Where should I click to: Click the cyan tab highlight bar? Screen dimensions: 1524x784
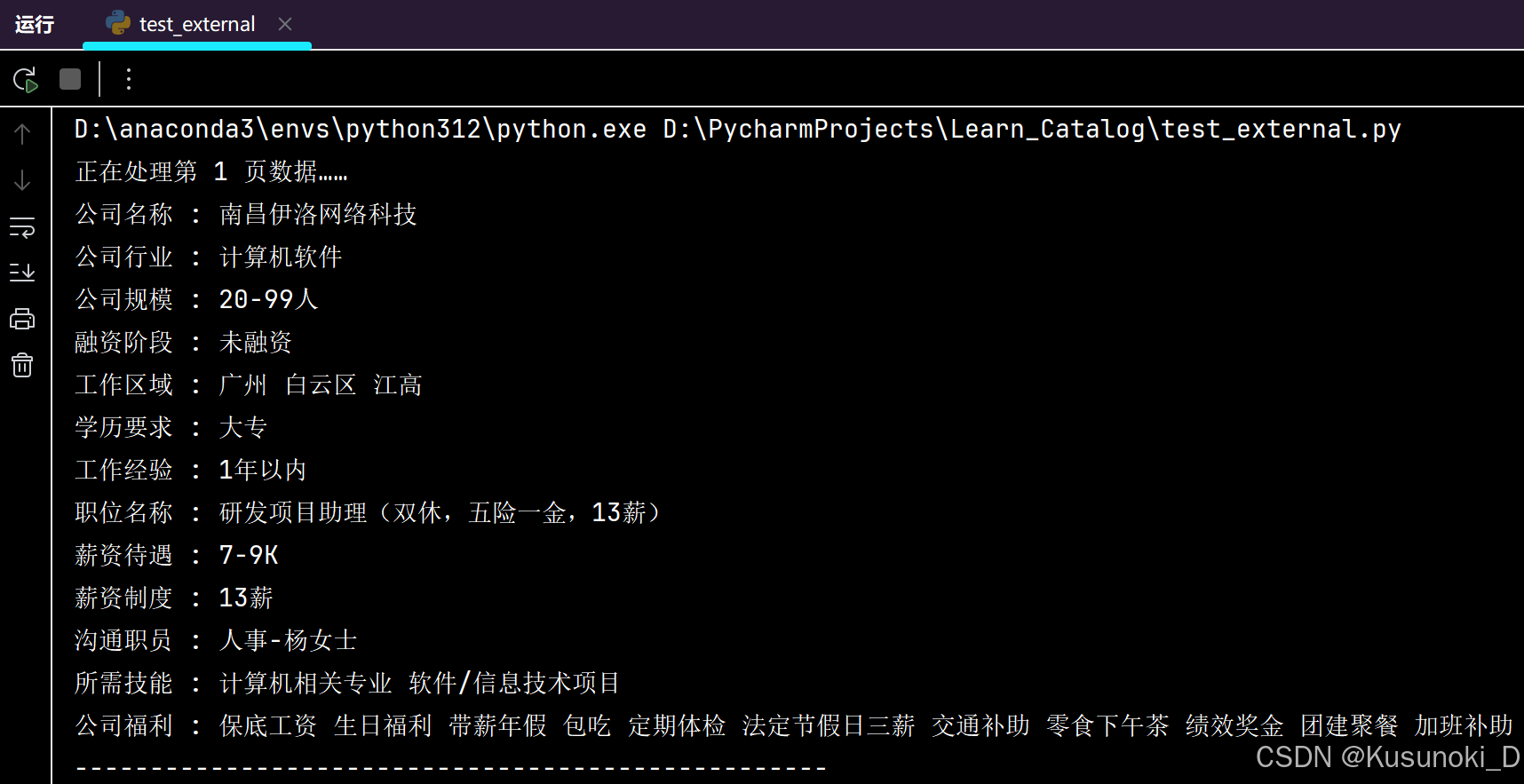click(x=197, y=43)
